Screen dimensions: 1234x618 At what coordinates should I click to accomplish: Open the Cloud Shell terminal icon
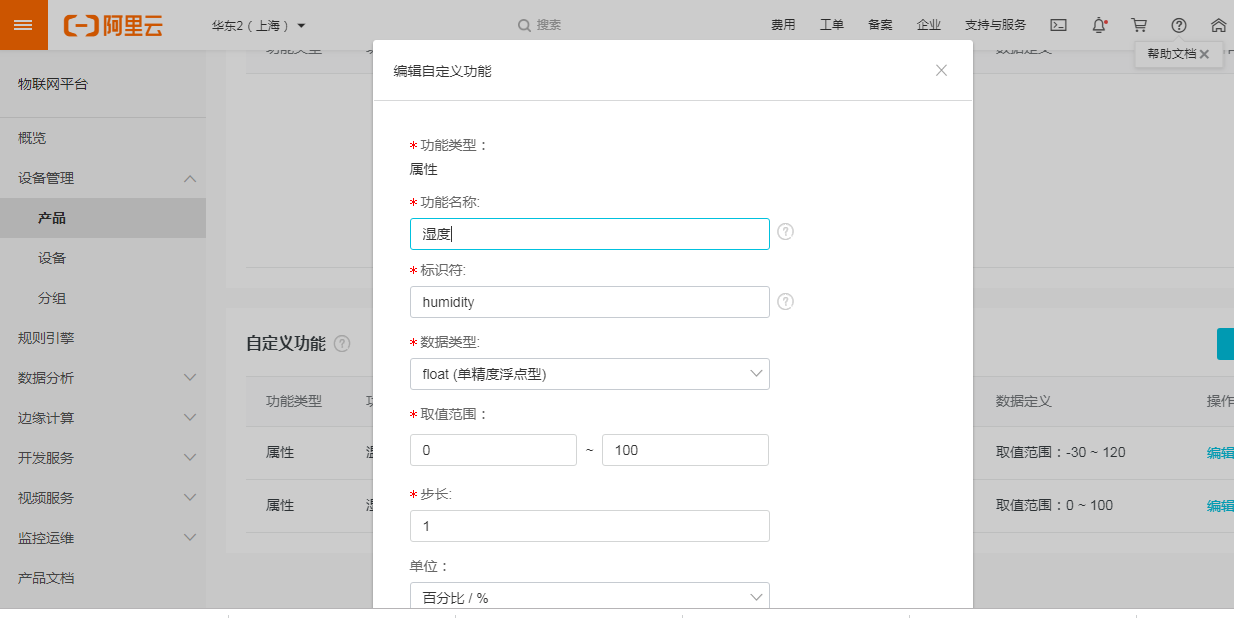tap(1058, 25)
